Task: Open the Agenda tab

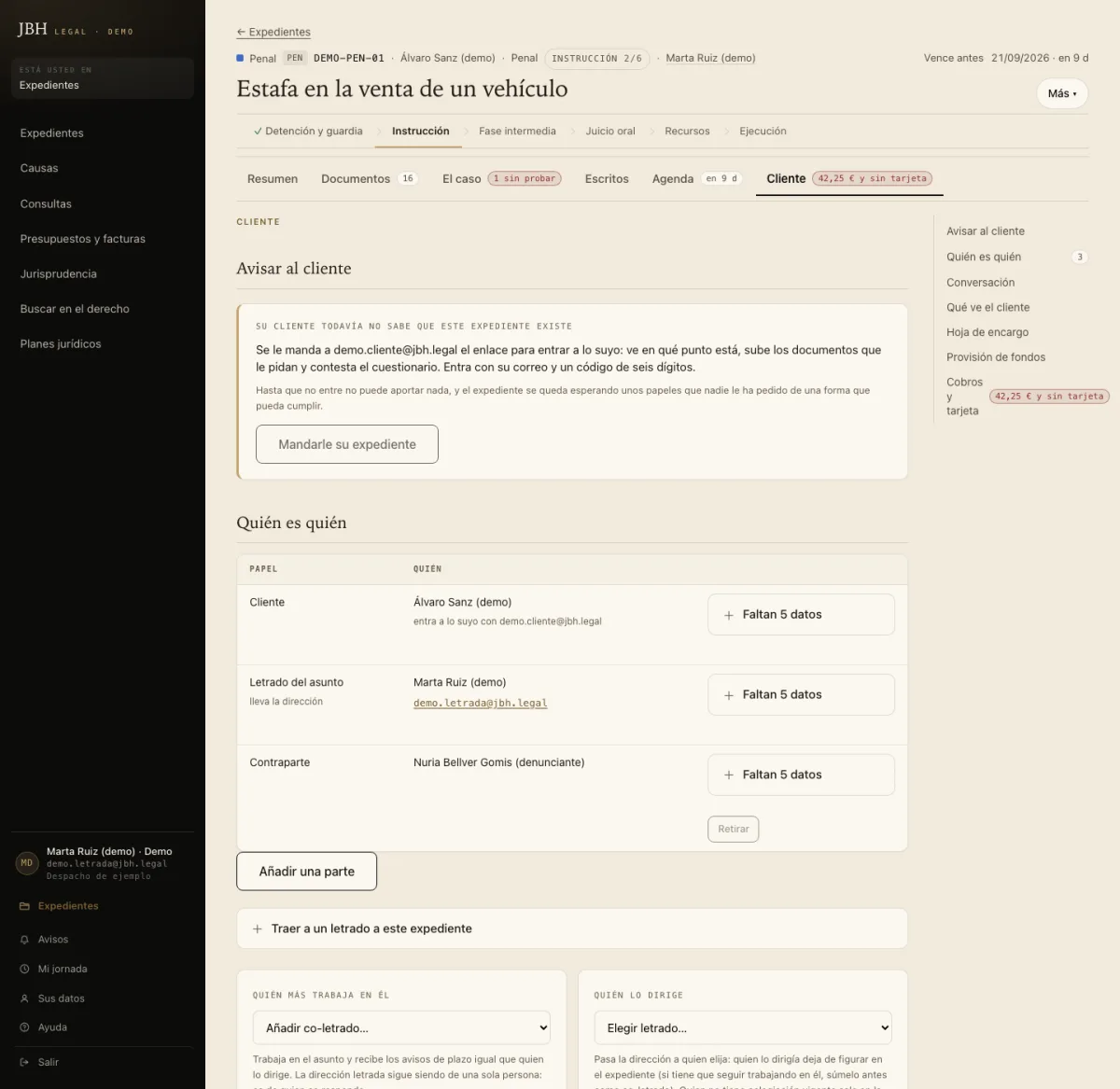Action: click(x=696, y=178)
